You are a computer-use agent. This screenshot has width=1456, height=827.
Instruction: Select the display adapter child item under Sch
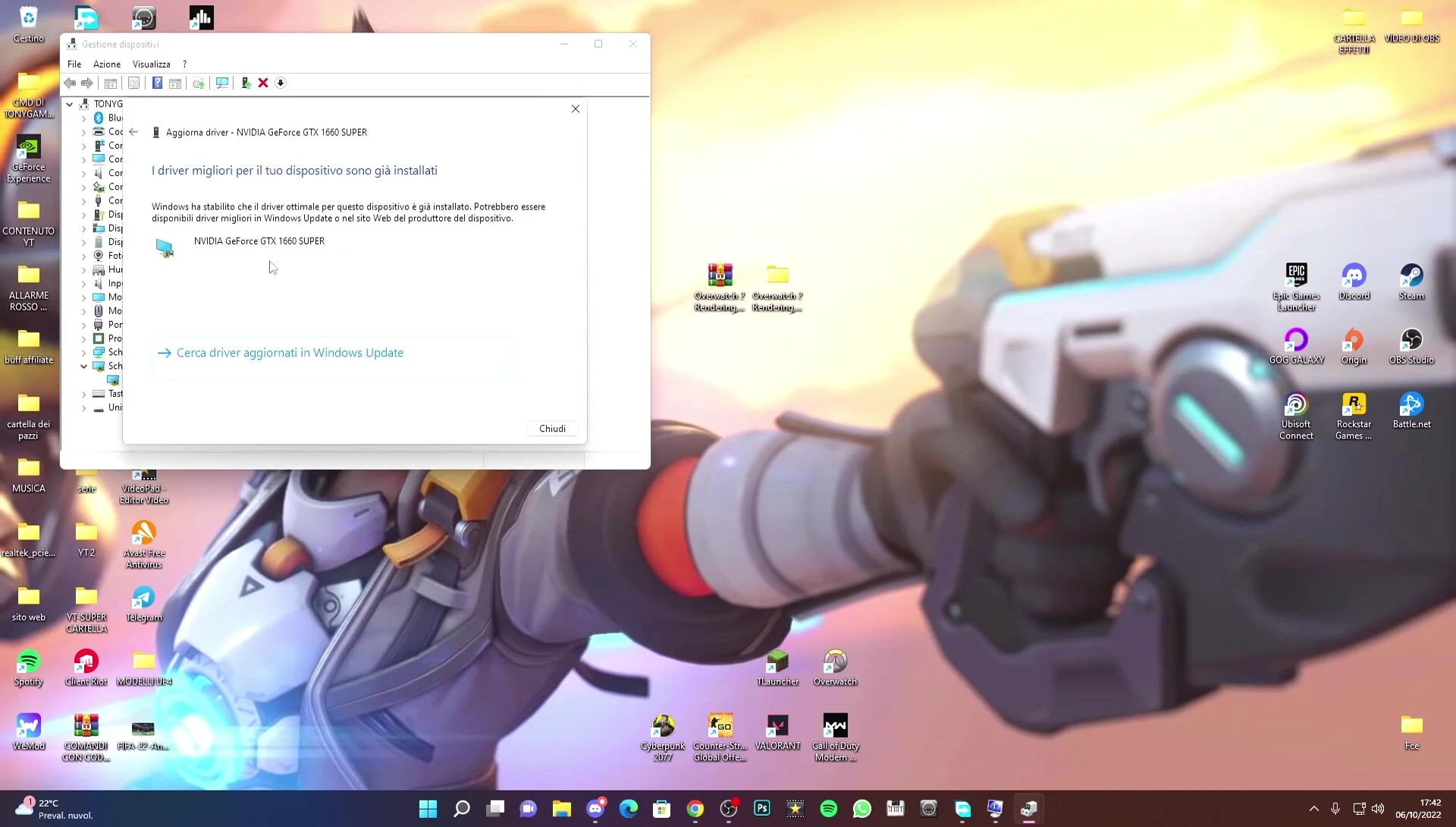(x=113, y=380)
